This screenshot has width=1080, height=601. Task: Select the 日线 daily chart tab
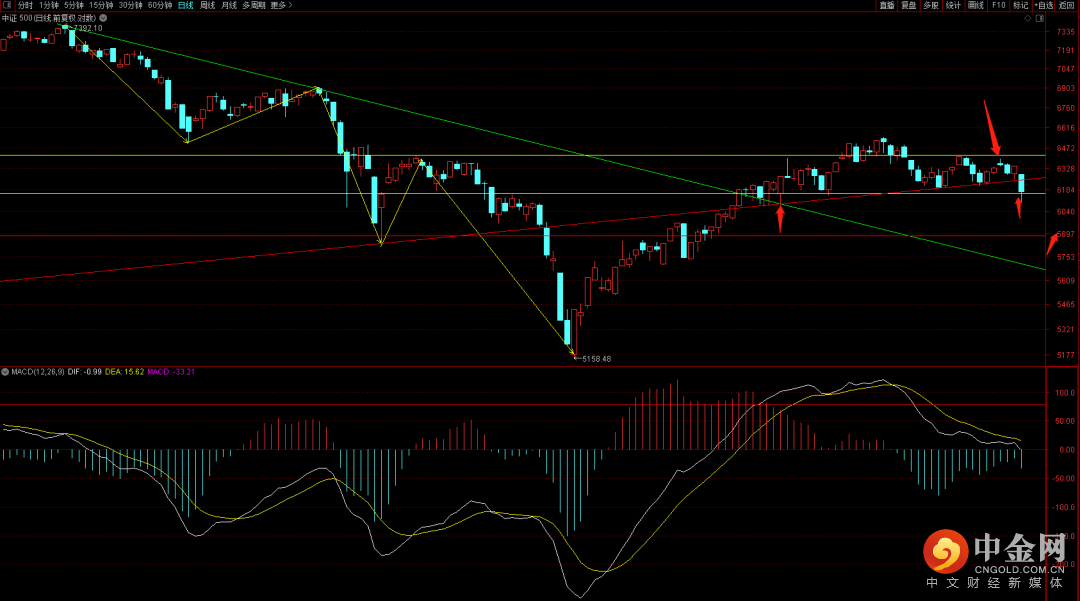(185, 5)
